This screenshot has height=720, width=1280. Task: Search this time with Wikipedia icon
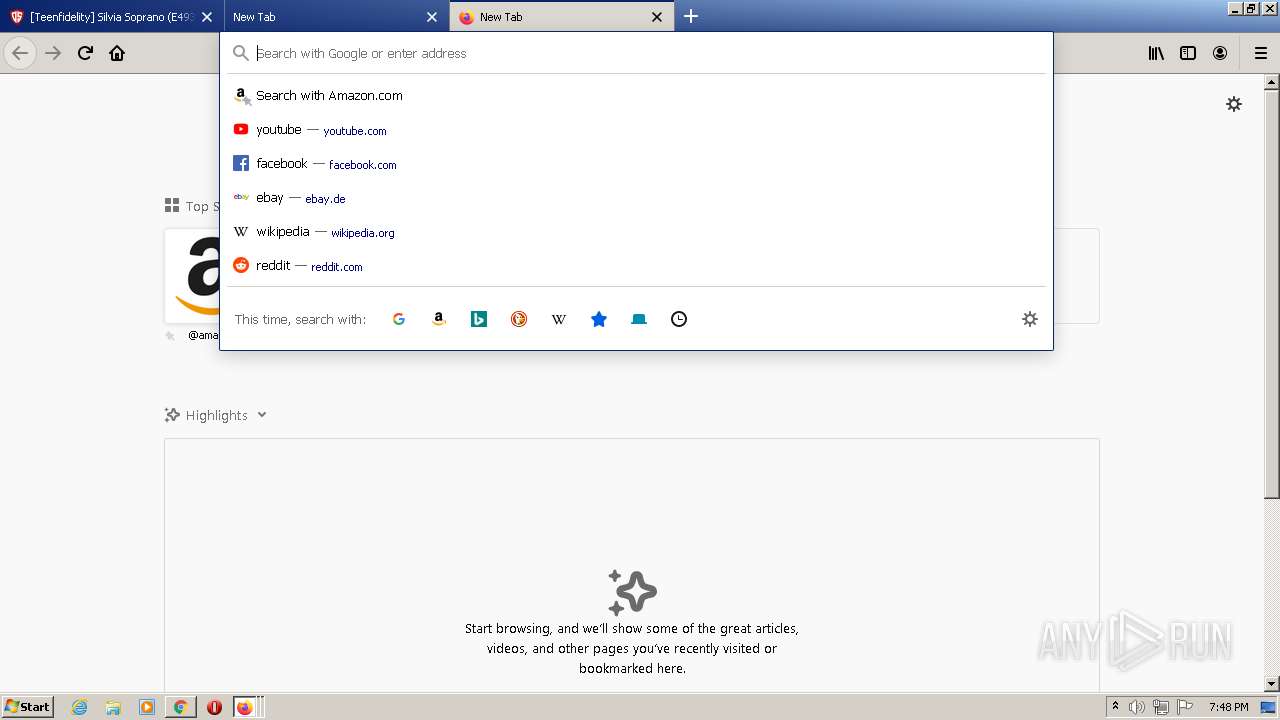click(x=559, y=319)
